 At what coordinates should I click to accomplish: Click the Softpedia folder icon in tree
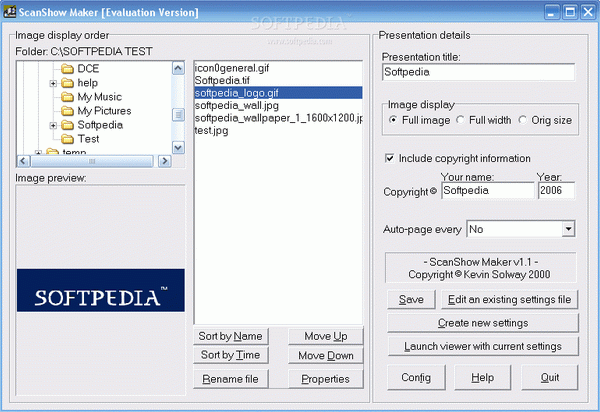[x=67, y=125]
